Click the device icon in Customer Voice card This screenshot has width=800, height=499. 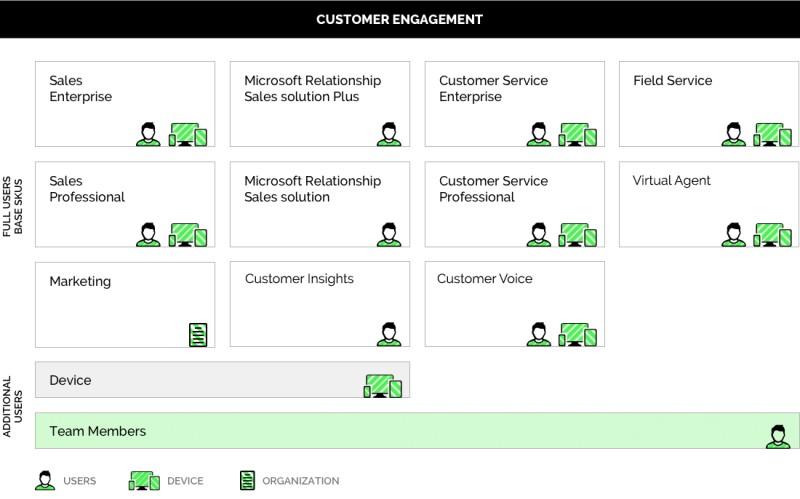(x=578, y=335)
